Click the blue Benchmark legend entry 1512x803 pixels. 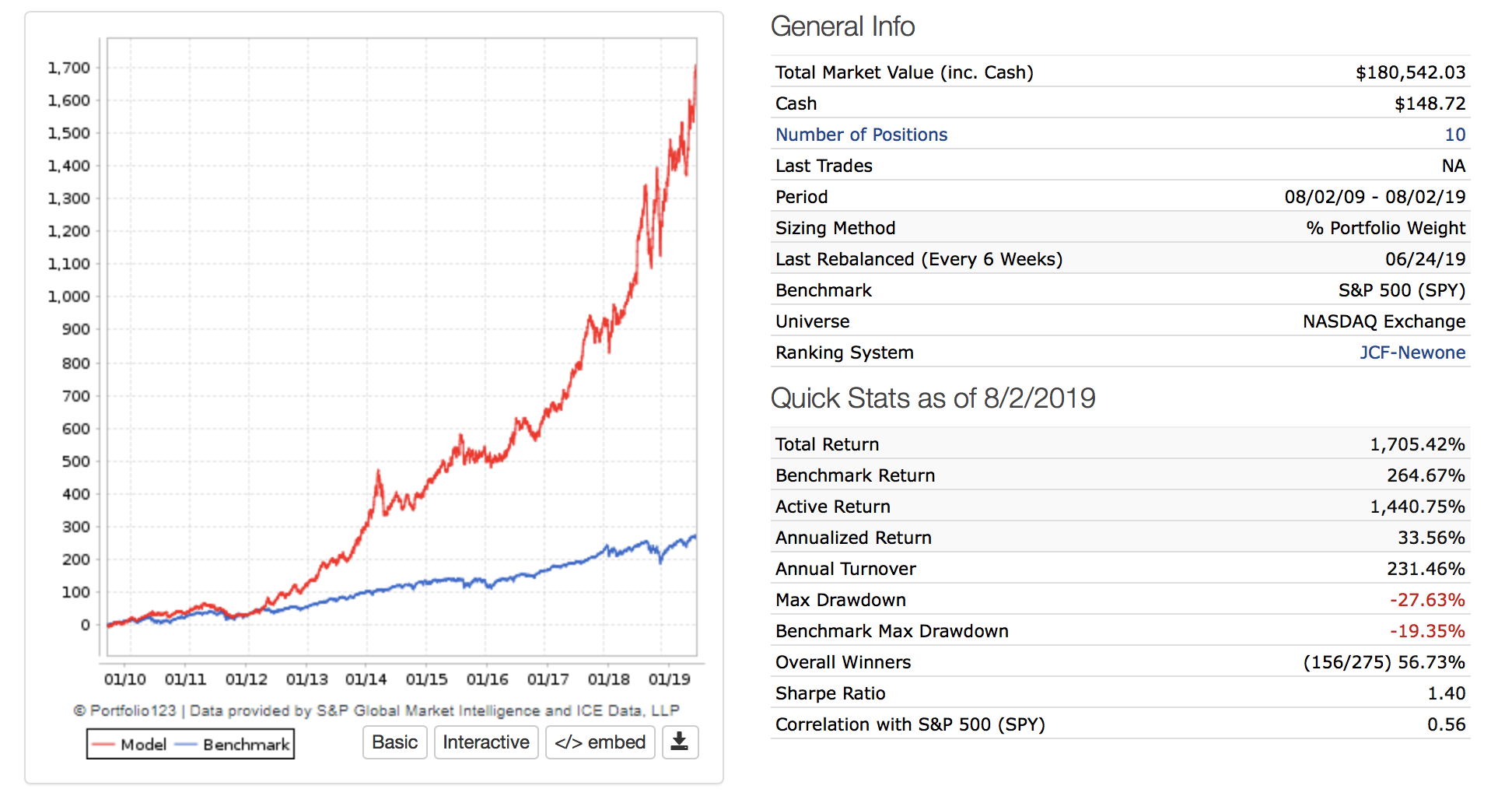tap(233, 745)
